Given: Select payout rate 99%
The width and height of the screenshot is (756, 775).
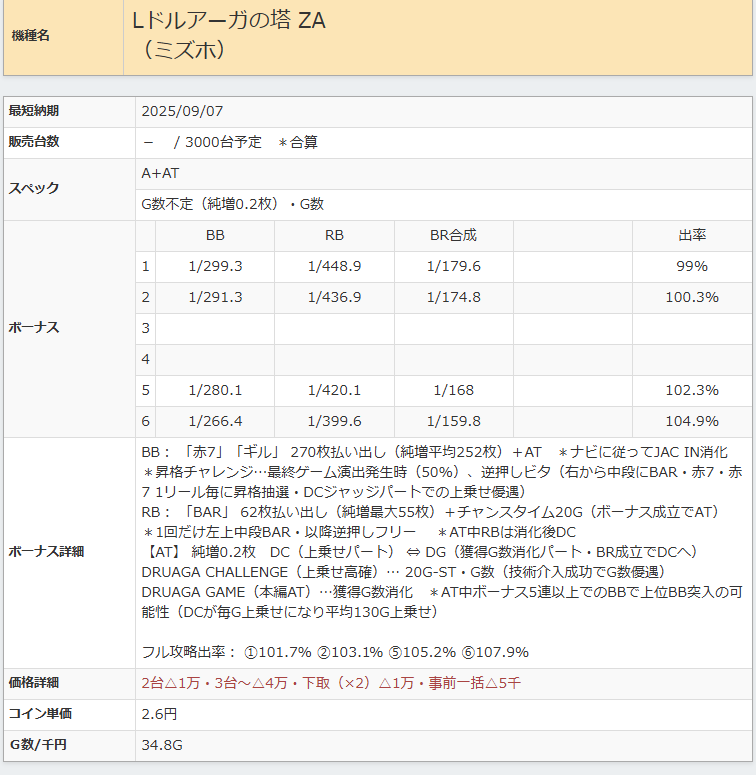Looking at the screenshot, I should [692, 266].
